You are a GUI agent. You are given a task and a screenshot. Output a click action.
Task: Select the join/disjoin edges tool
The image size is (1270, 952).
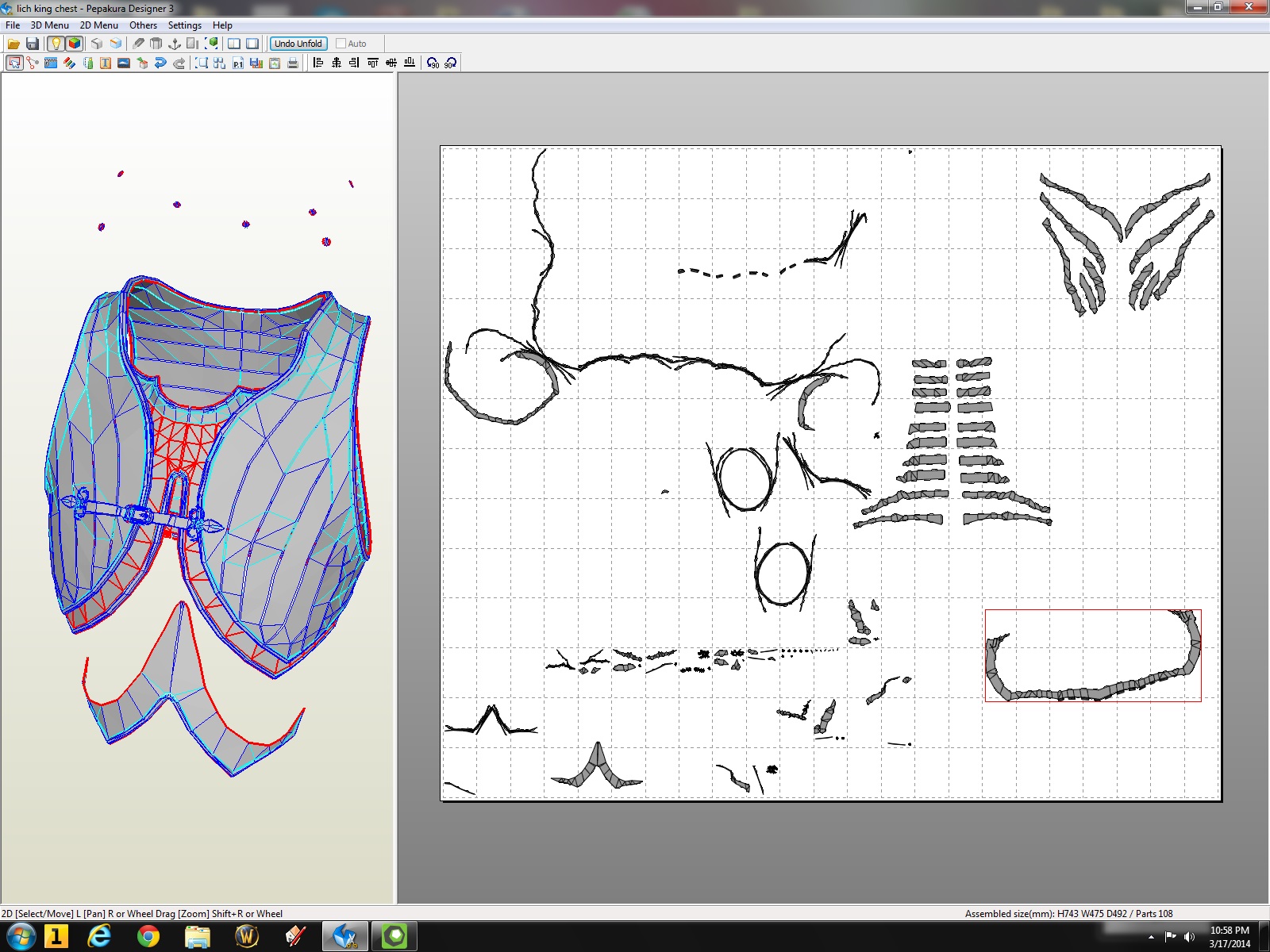(x=33, y=63)
